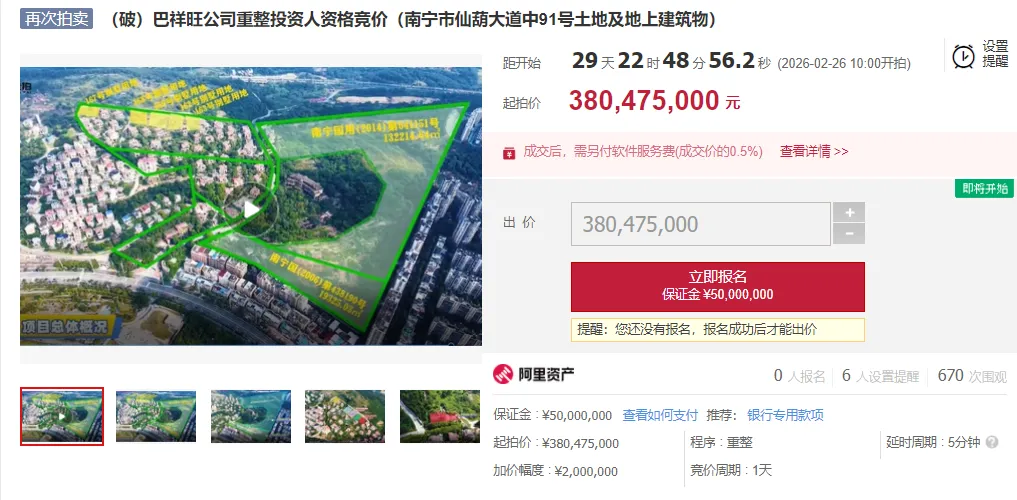
Task: Open the 银行专用款项 link
Action: [785, 415]
